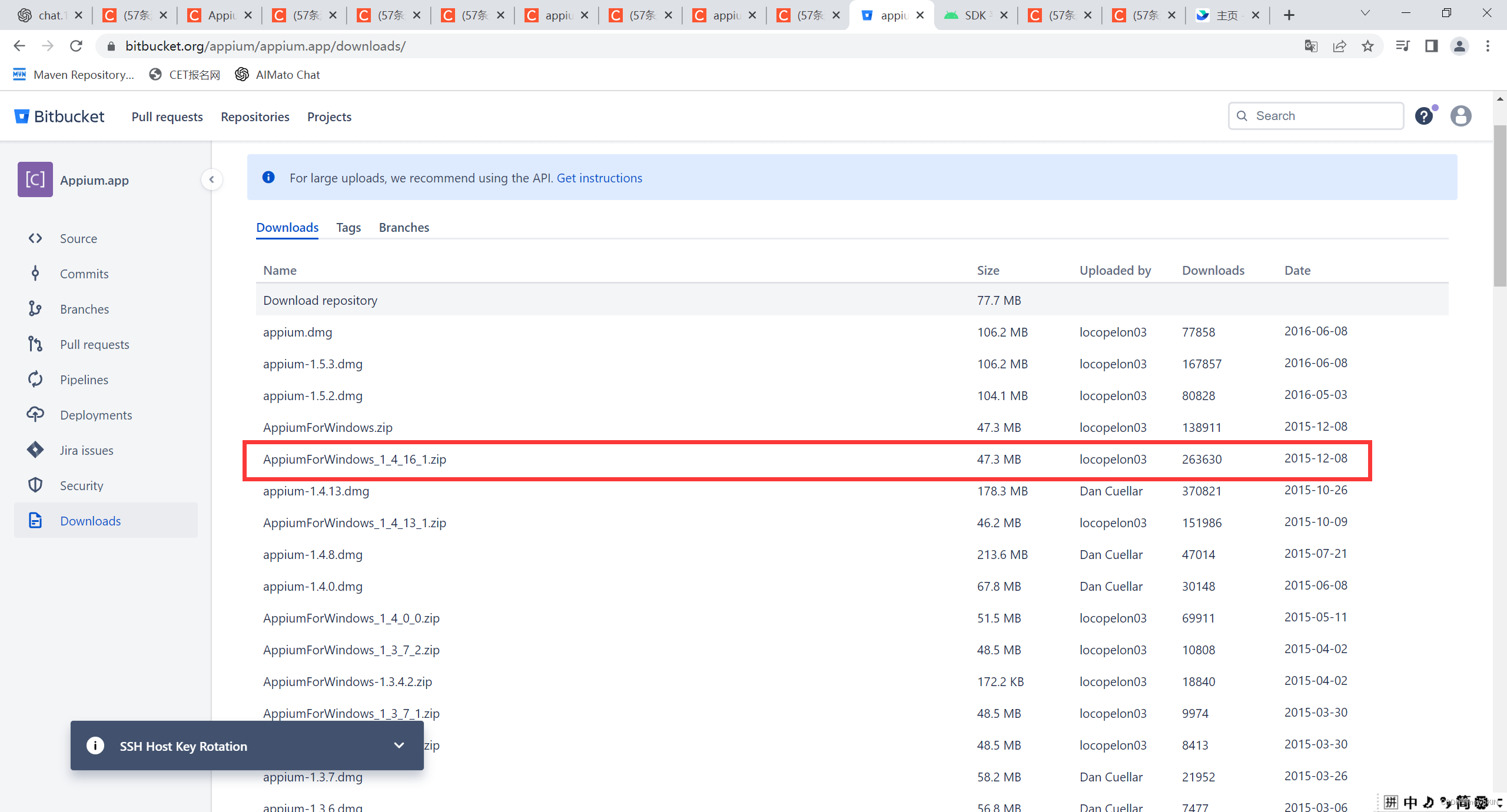
Task: Click the Bitbucket logo icon
Action: coord(22,117)
